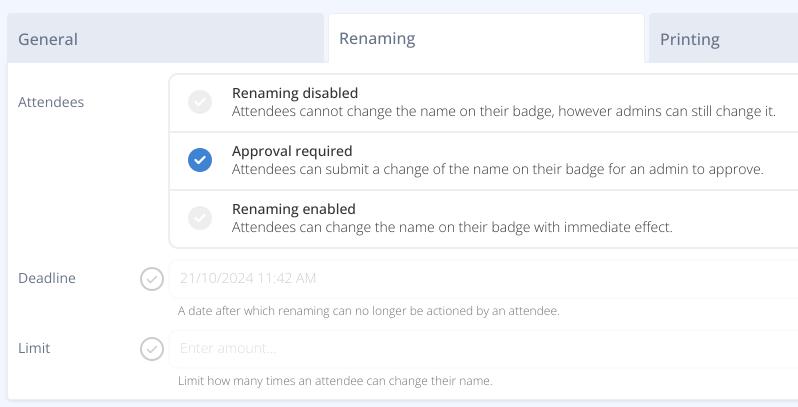Select the Renaming tab

tap(377, 39)
